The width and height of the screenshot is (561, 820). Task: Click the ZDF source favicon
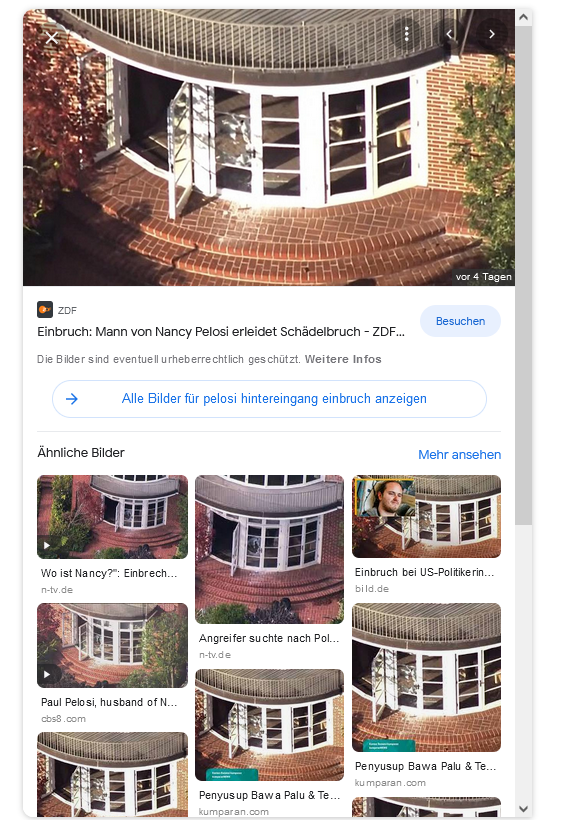45,310
